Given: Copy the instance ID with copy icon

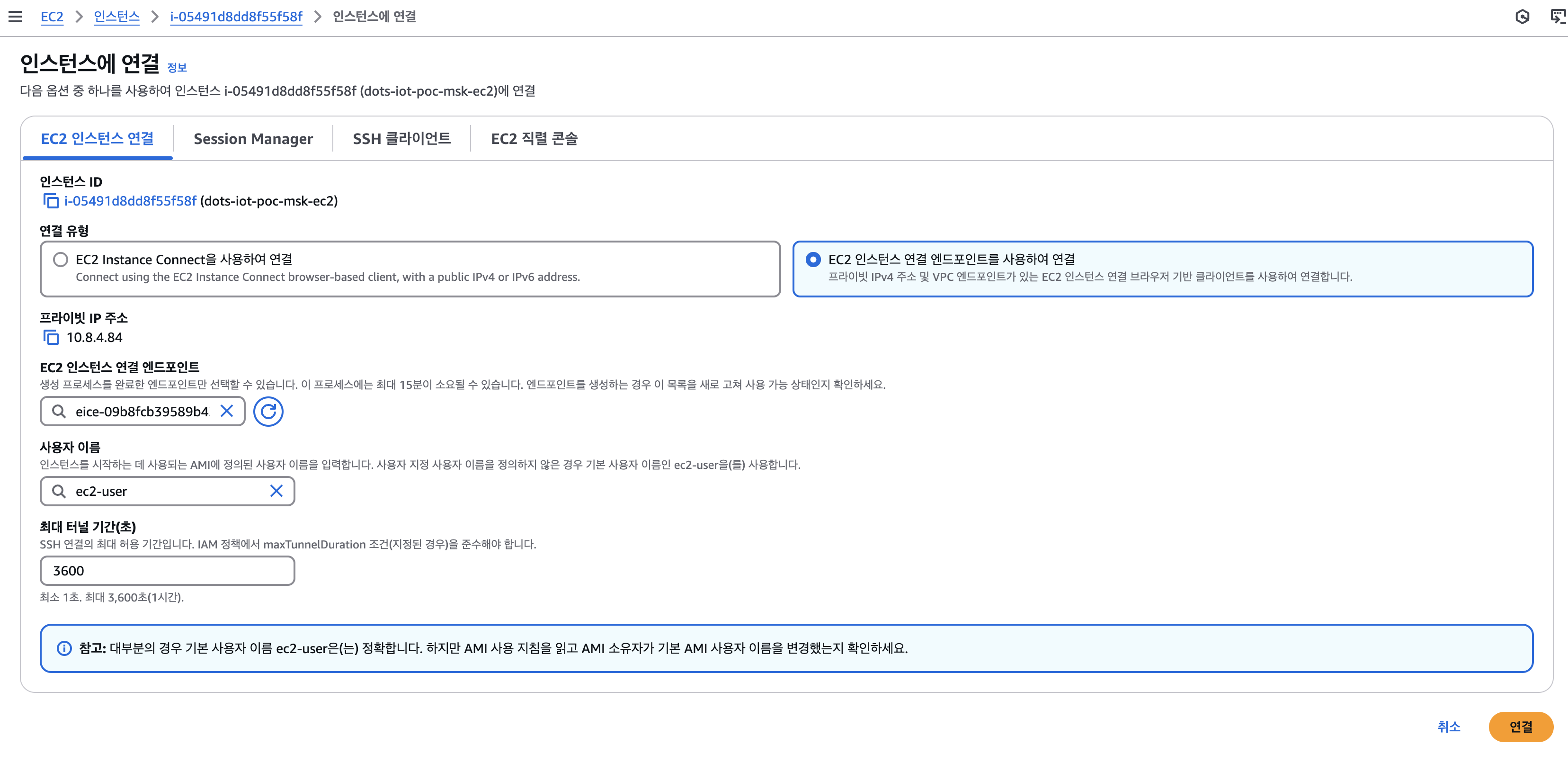Looking at the screenshot, I should click(x=51, y=200).
